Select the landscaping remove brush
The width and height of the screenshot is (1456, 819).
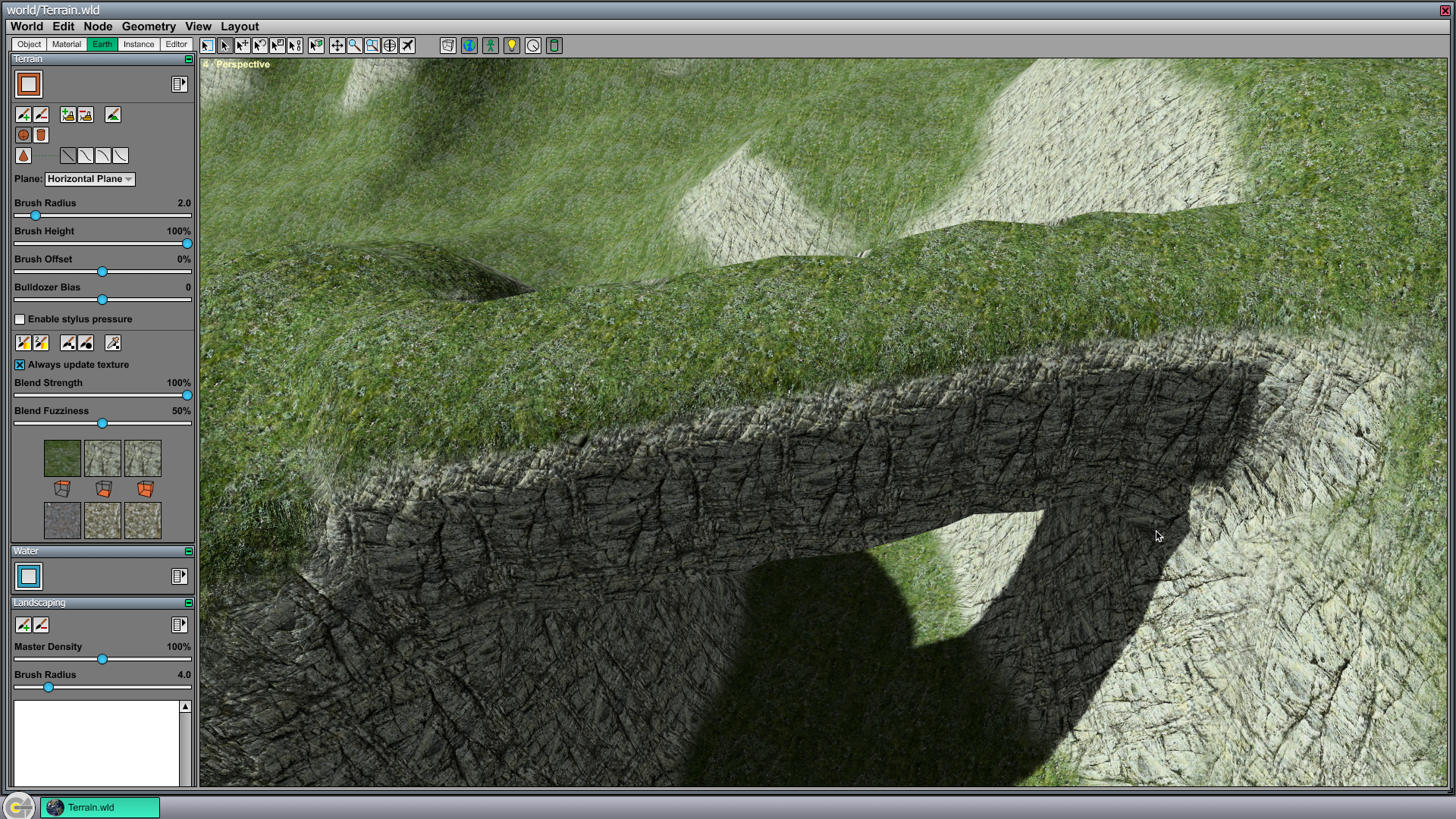coord(41,625)
